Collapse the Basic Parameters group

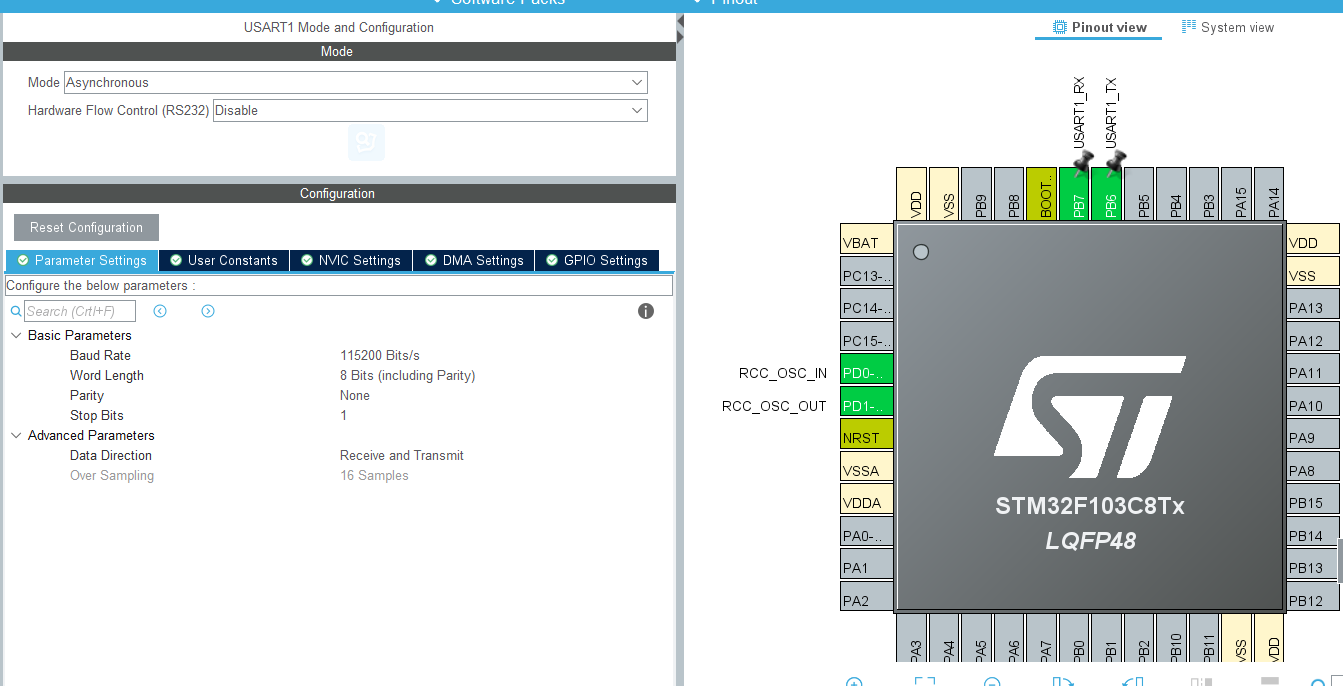tap(16, 335)
